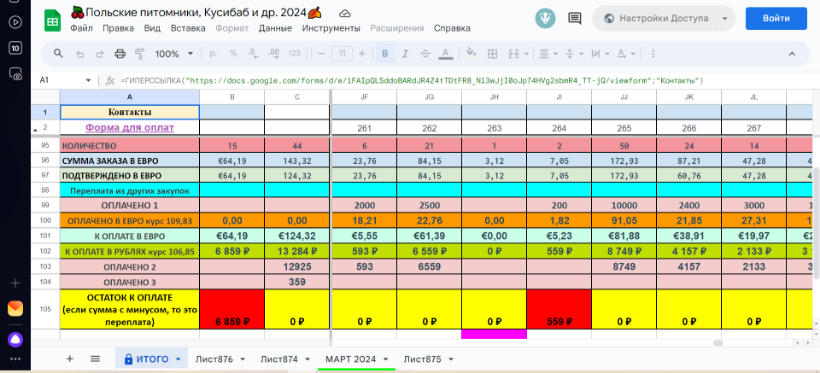
Task: Apply ruble currency format
Action: point(213,53)
